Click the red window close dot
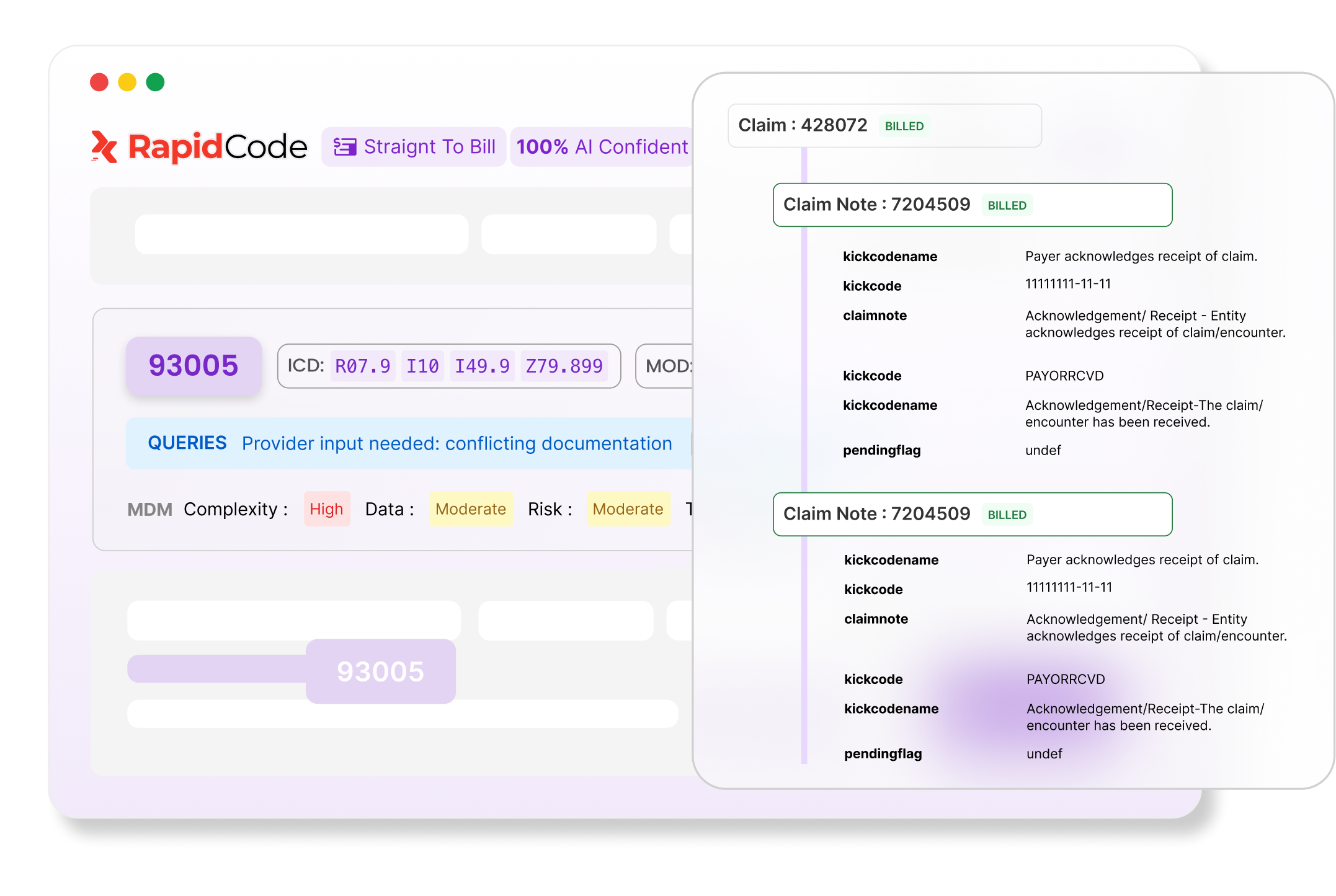Viewport: 1336px width, 896px height. pyautogui.click(x=99, y=82)
